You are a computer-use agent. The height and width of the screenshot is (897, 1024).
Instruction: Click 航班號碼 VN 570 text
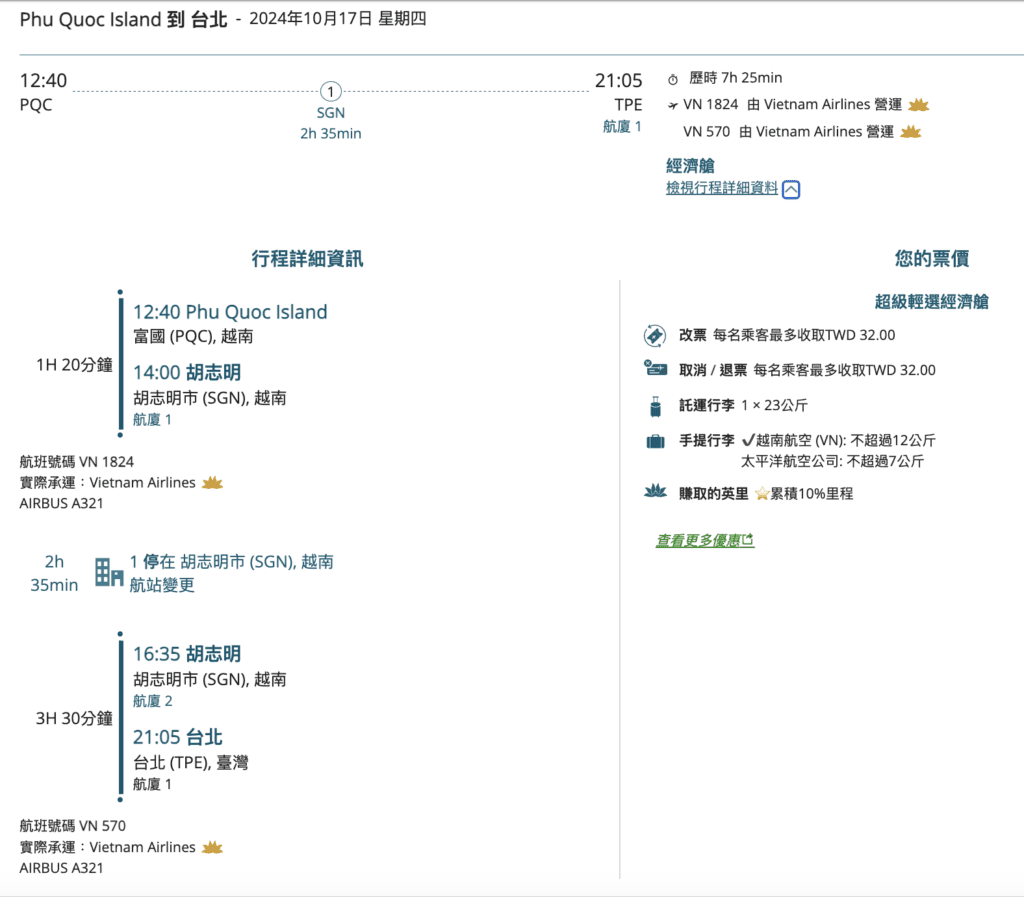click(72, 826)
